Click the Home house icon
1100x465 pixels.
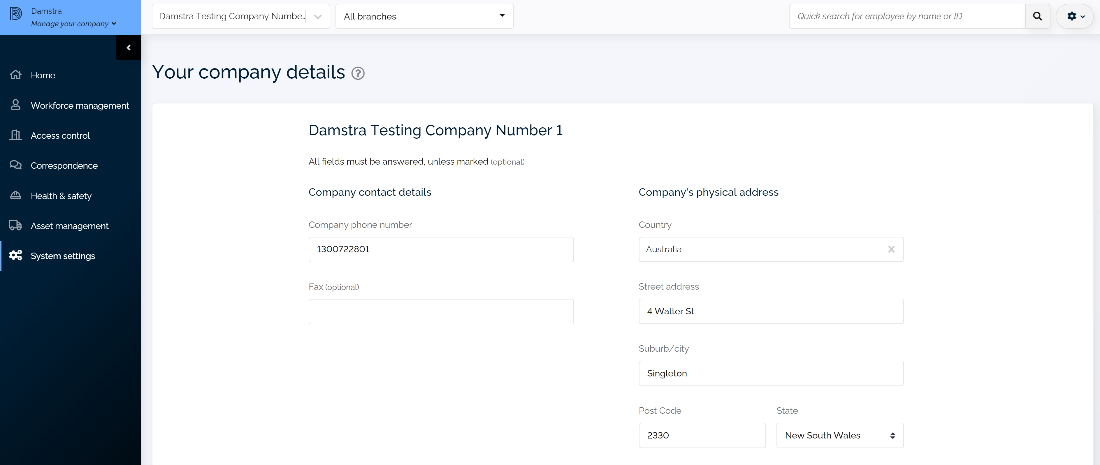click(15, 75)
